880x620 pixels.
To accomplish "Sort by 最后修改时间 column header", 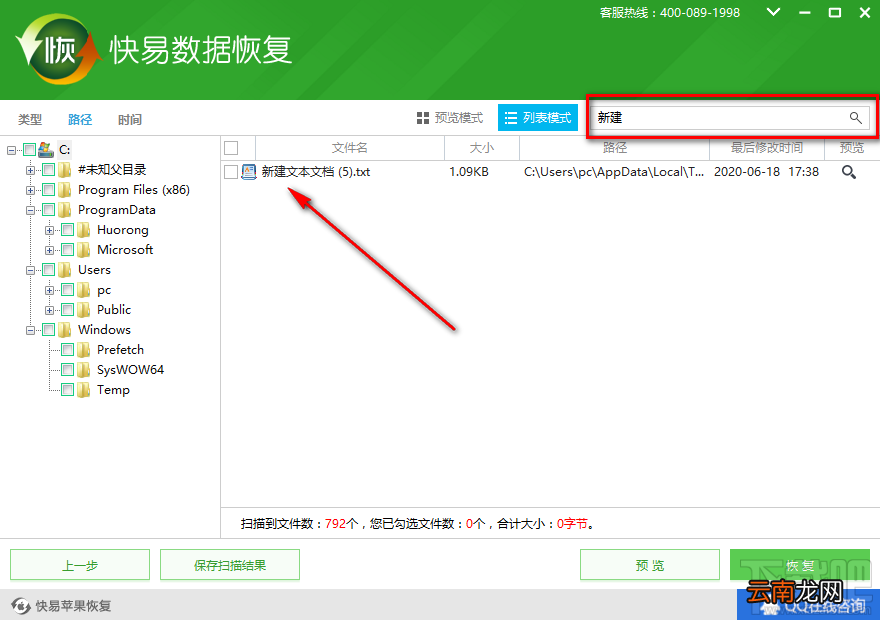I will pyautogui.click(x=767, y=148).
